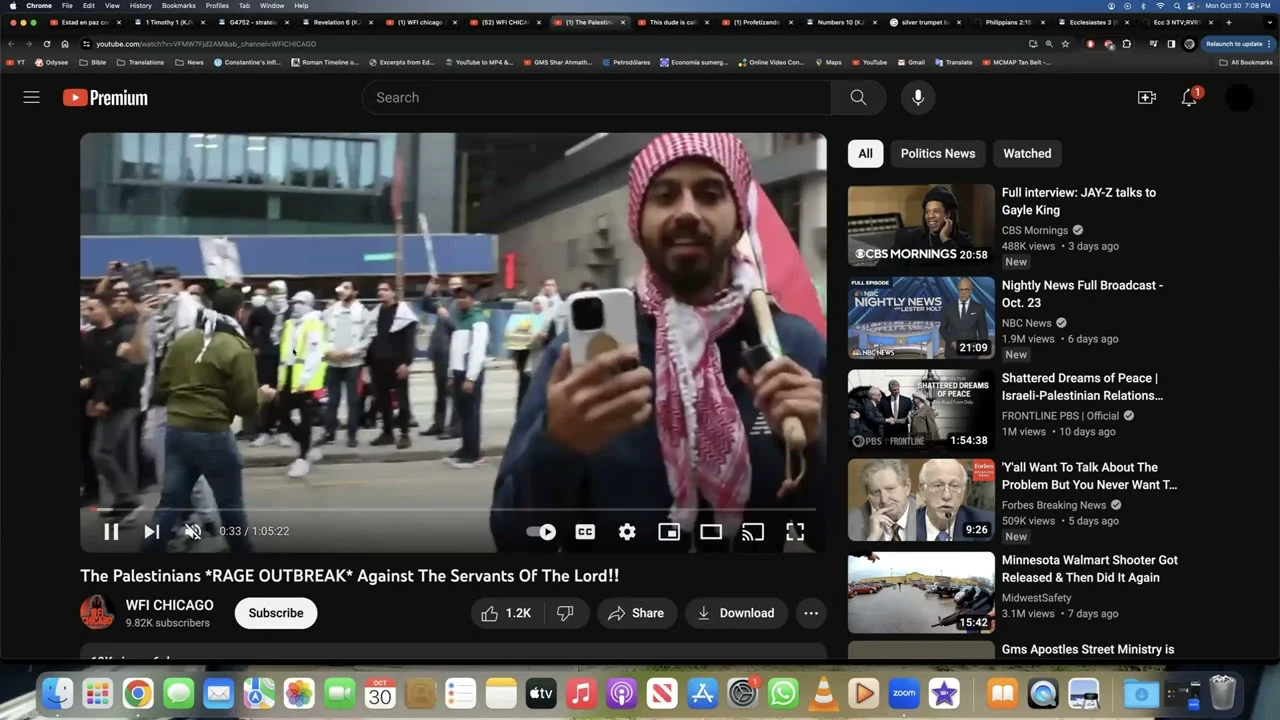Image resolution: width=1280 pixels, height=720 pixels.
Task: Subscribe to the WFI CHICAGO channel
Action: pos(276,613)
